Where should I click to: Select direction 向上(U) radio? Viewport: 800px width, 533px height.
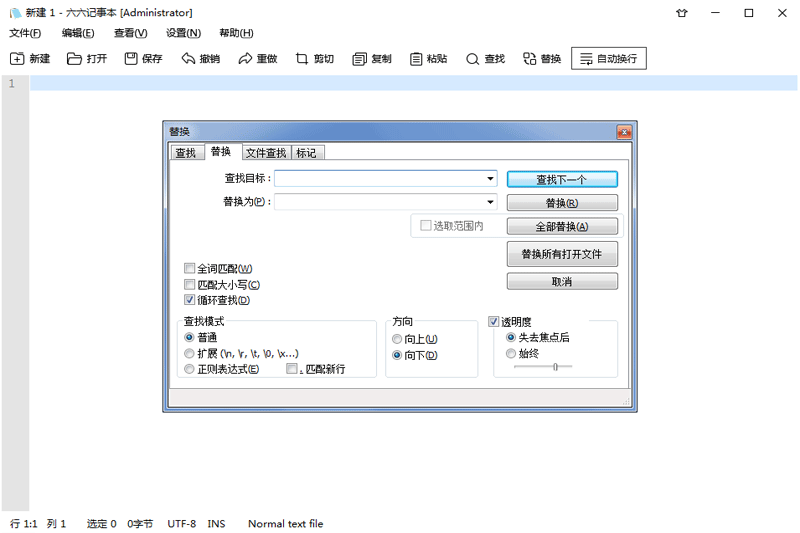(x=397, y=339)
